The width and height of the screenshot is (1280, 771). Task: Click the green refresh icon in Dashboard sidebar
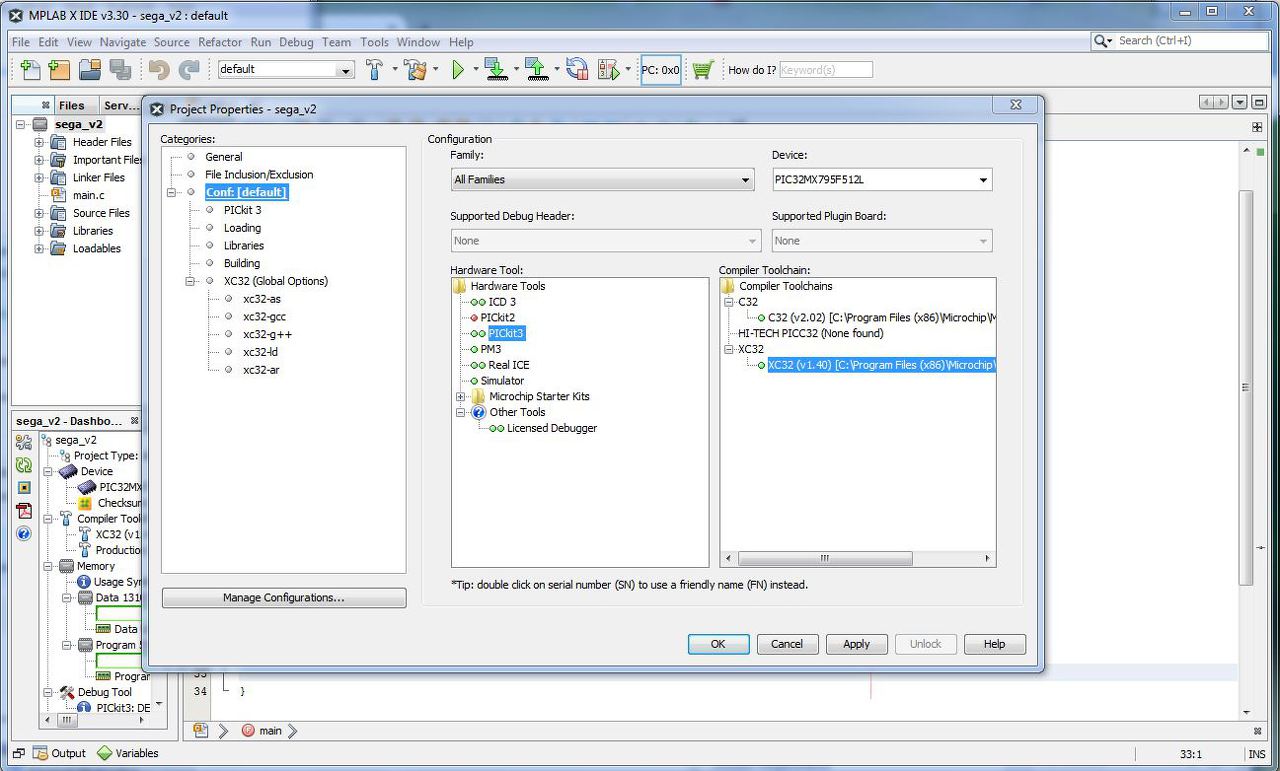click(x=24, y=465)
